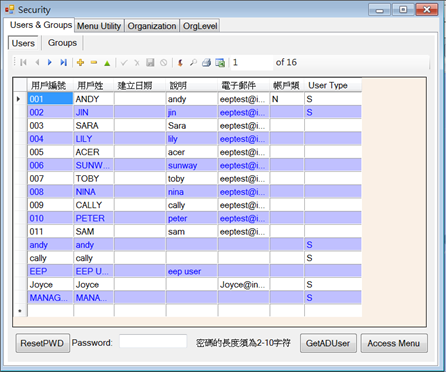446x372 pixels.
Task: Switch to the Organization tab
Action: pos(152,26)
